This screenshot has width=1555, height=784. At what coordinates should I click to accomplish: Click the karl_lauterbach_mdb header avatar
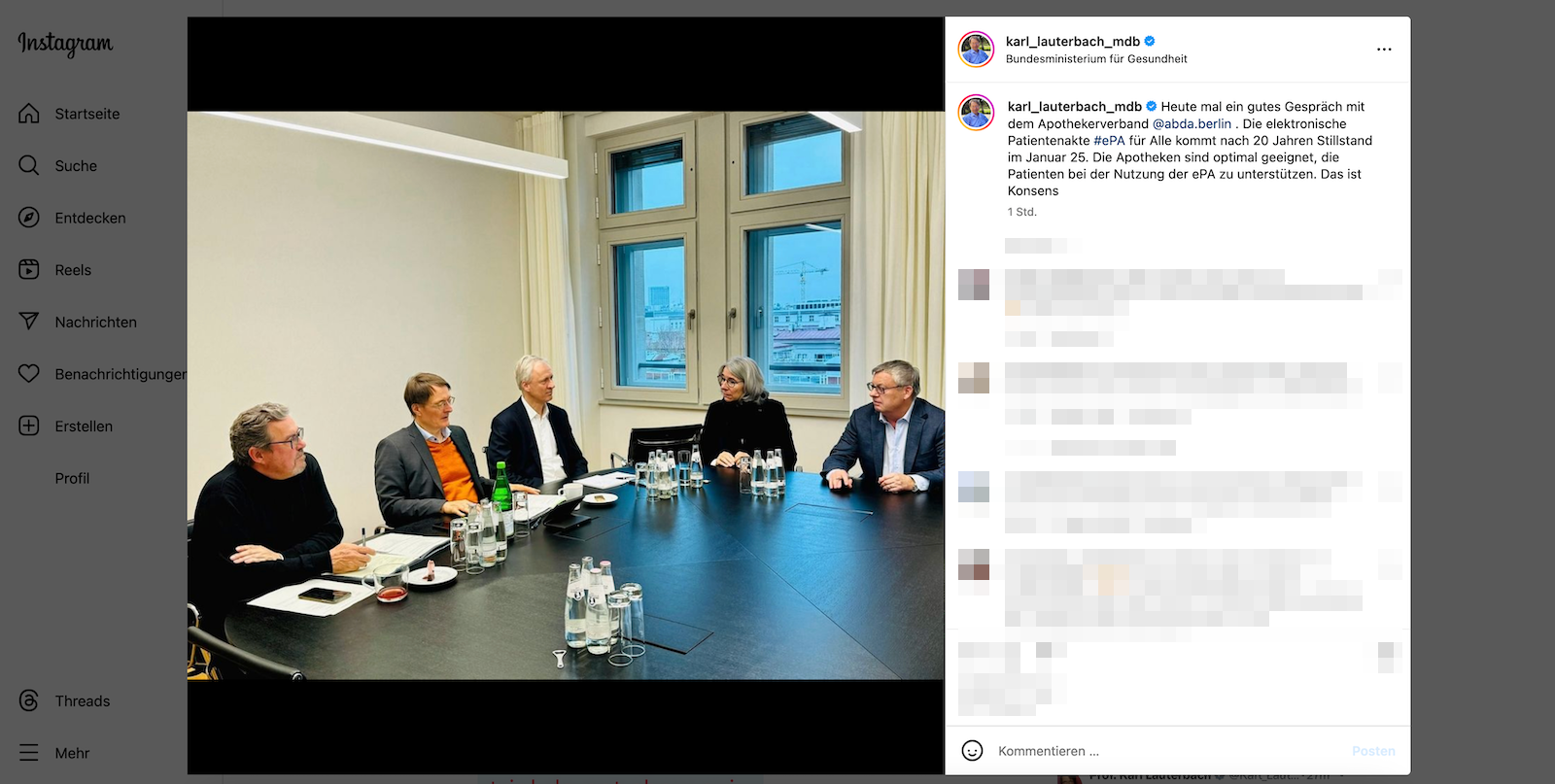tap(976, 49)
